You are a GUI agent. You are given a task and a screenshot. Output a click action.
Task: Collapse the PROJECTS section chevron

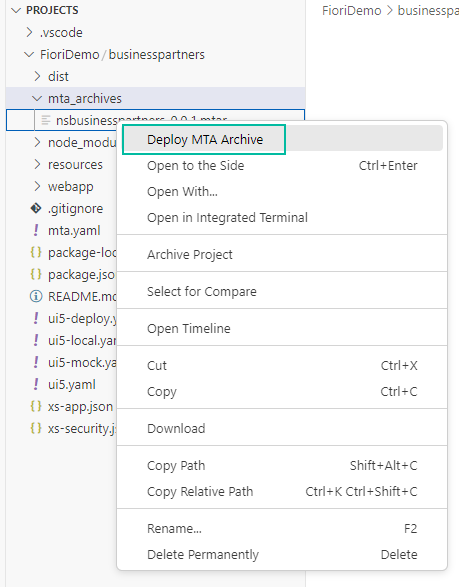pyautogui.click(x=16, y=10)
